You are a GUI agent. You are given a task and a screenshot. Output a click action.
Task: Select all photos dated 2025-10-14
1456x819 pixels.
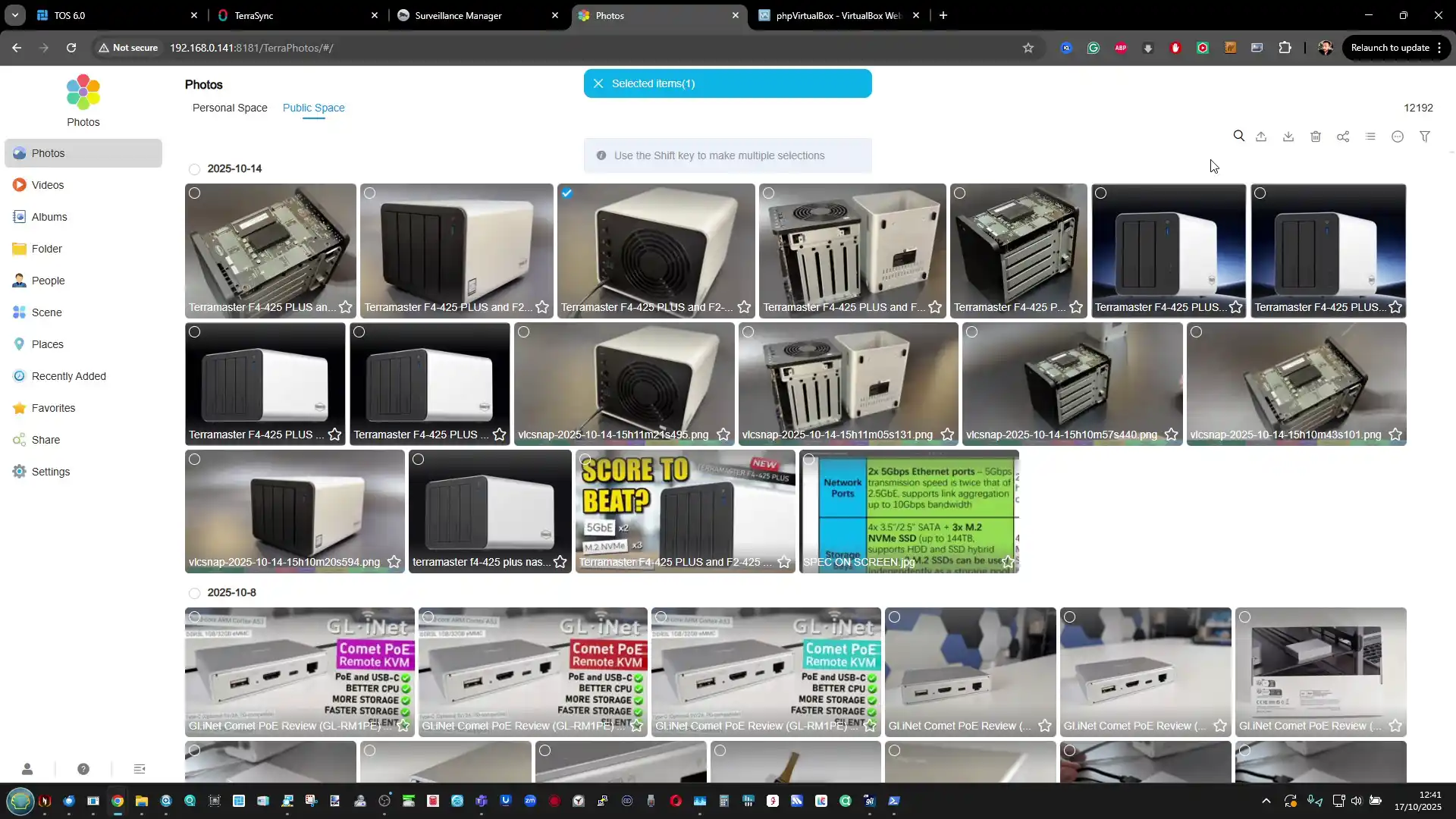[195, 169]
